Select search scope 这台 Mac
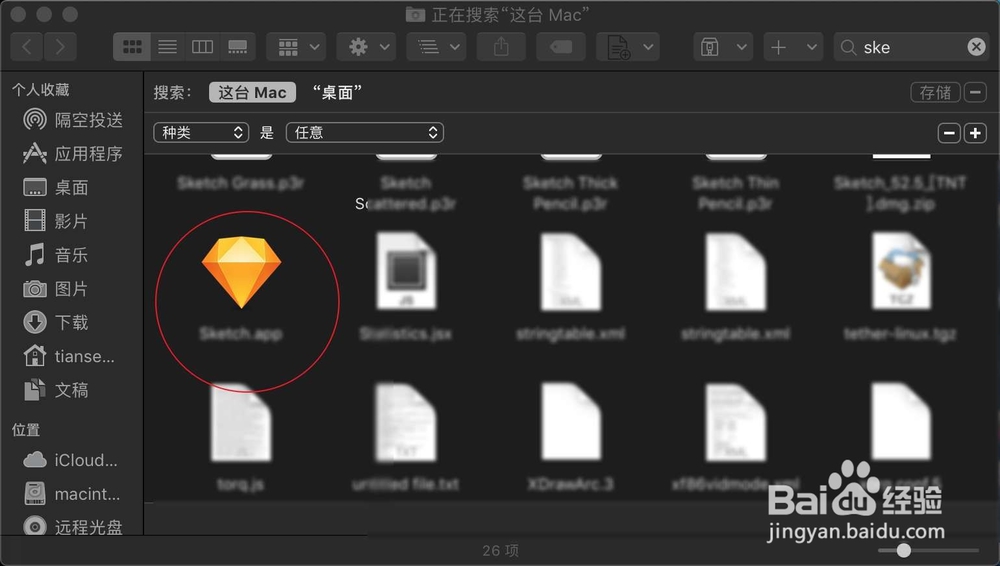This screenshot has height=566, width=1000. click(x=253, y=93)
